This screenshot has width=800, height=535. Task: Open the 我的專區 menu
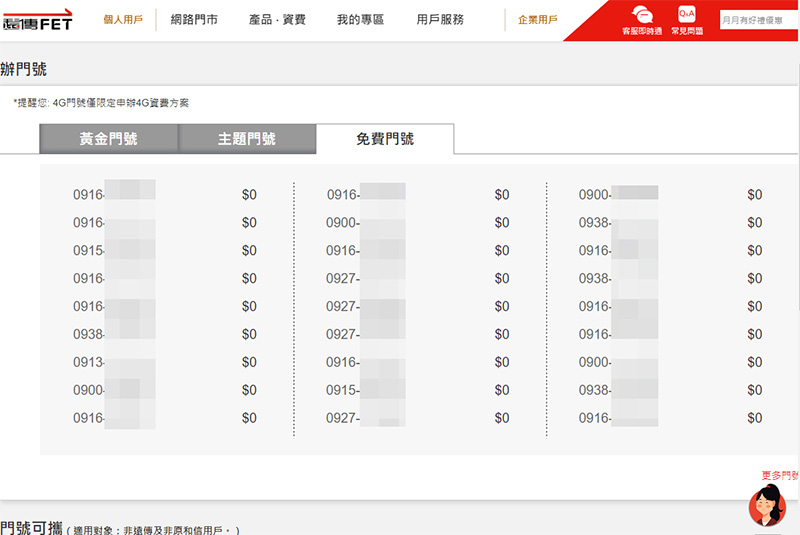click(x=360, y=20)
